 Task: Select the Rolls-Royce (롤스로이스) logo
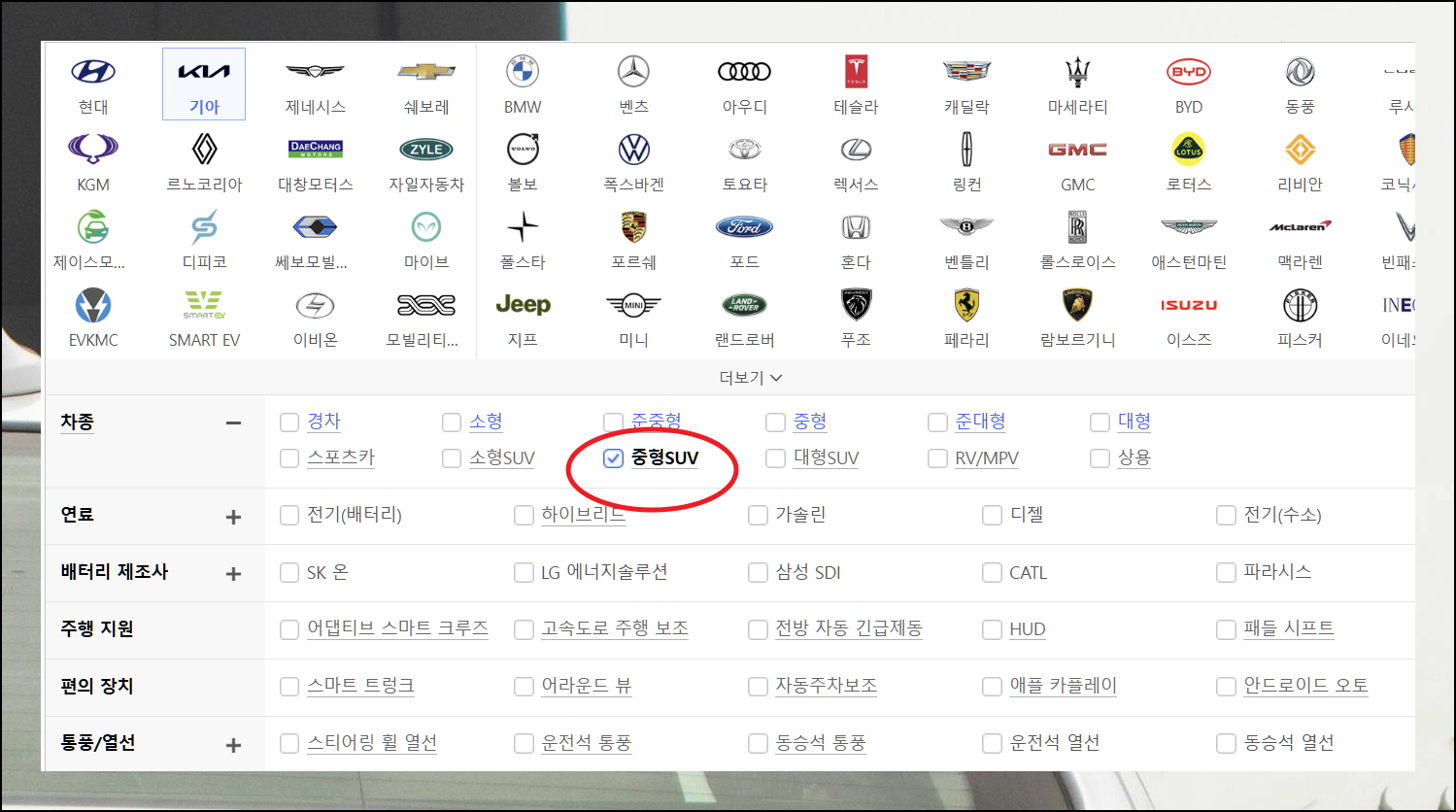1077,226
